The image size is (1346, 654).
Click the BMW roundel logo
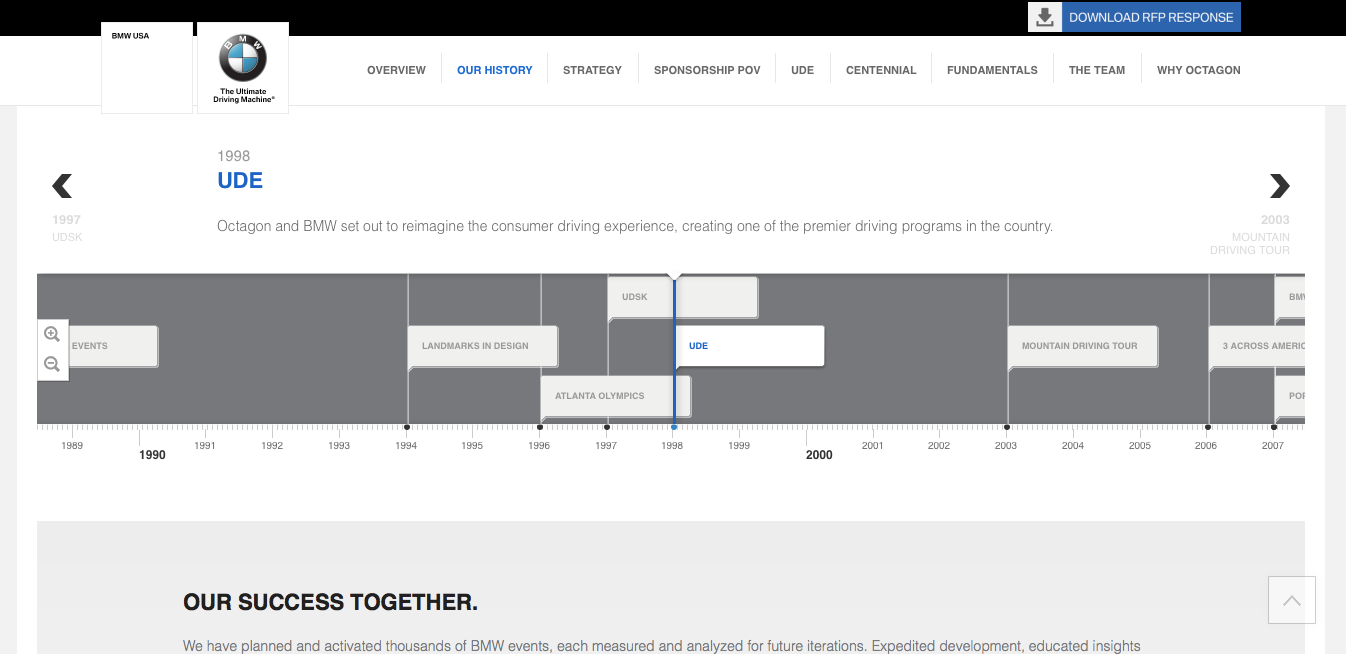pos(243,58)
